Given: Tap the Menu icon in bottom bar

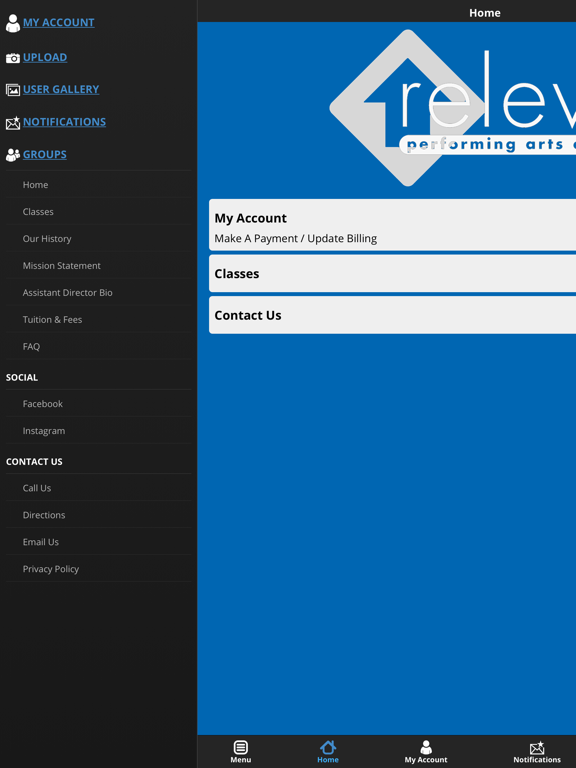Looking at the screenshot, I should point(240,747).
